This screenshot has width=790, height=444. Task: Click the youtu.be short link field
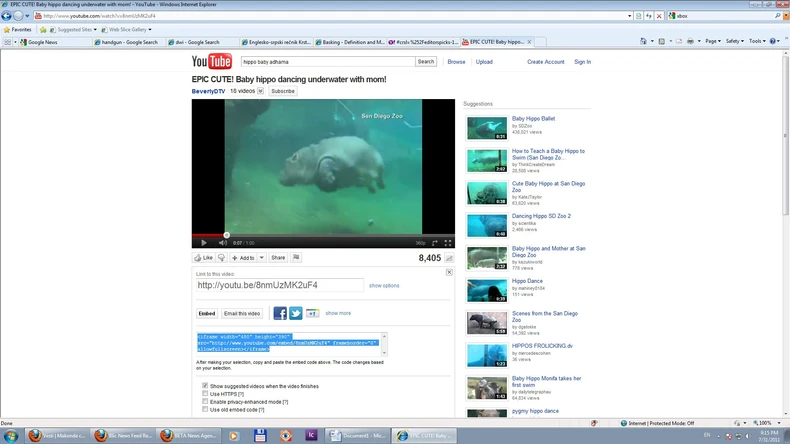point(280,285)
